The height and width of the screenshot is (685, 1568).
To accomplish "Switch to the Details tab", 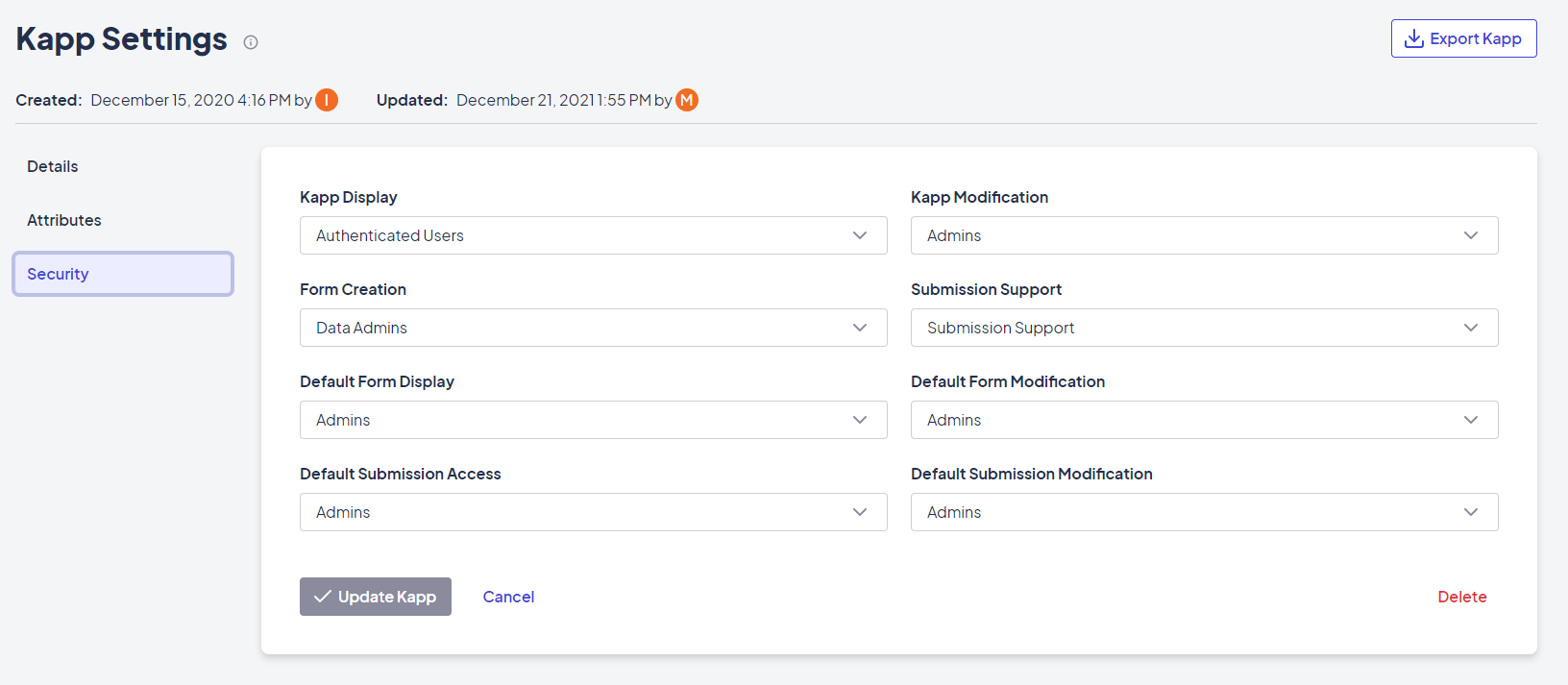I will [53, 166].
